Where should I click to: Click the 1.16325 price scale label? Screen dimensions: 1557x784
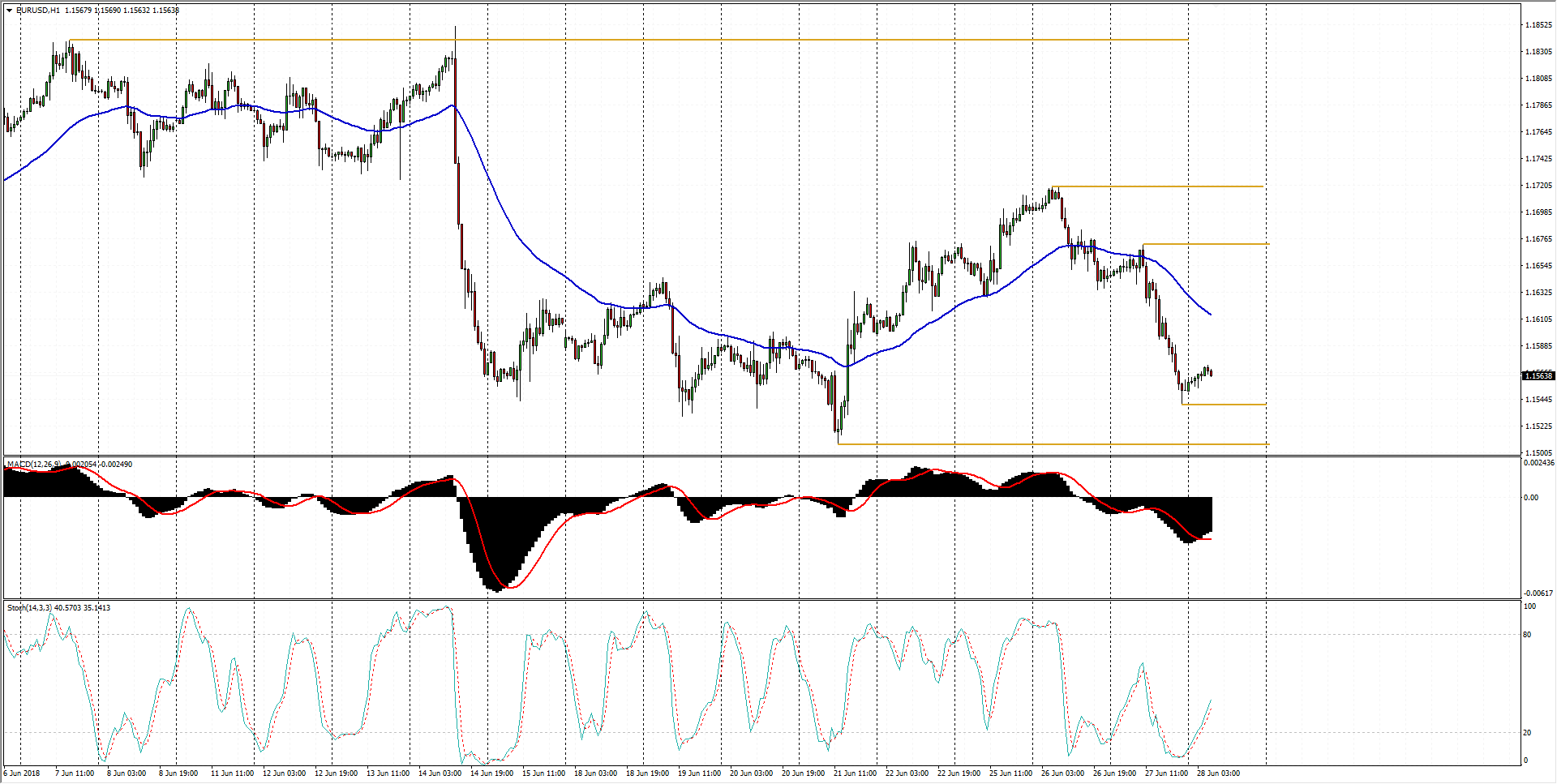click(1538, 293)
